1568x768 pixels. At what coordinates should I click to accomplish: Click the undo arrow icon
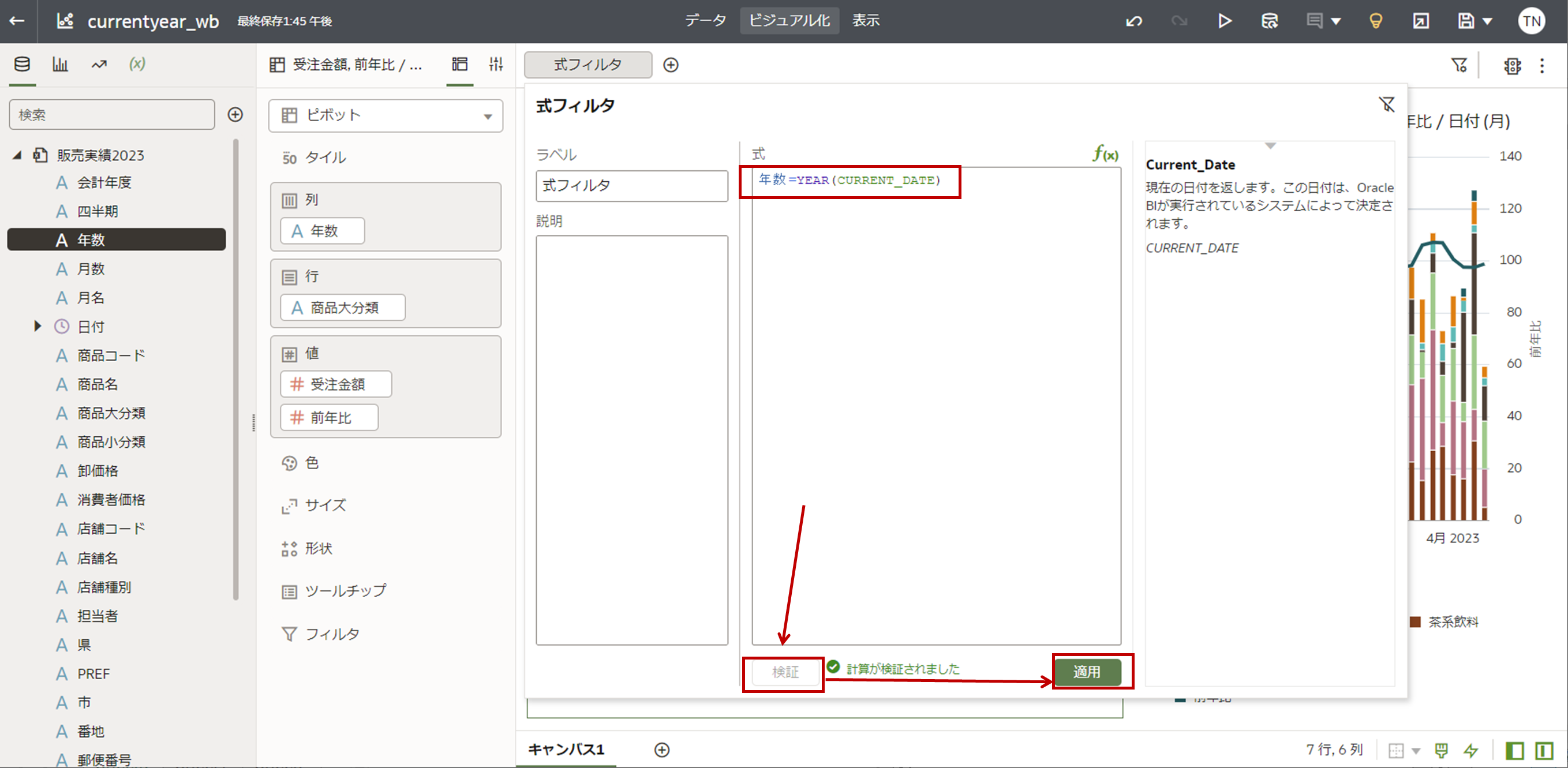pos(1133,21)
